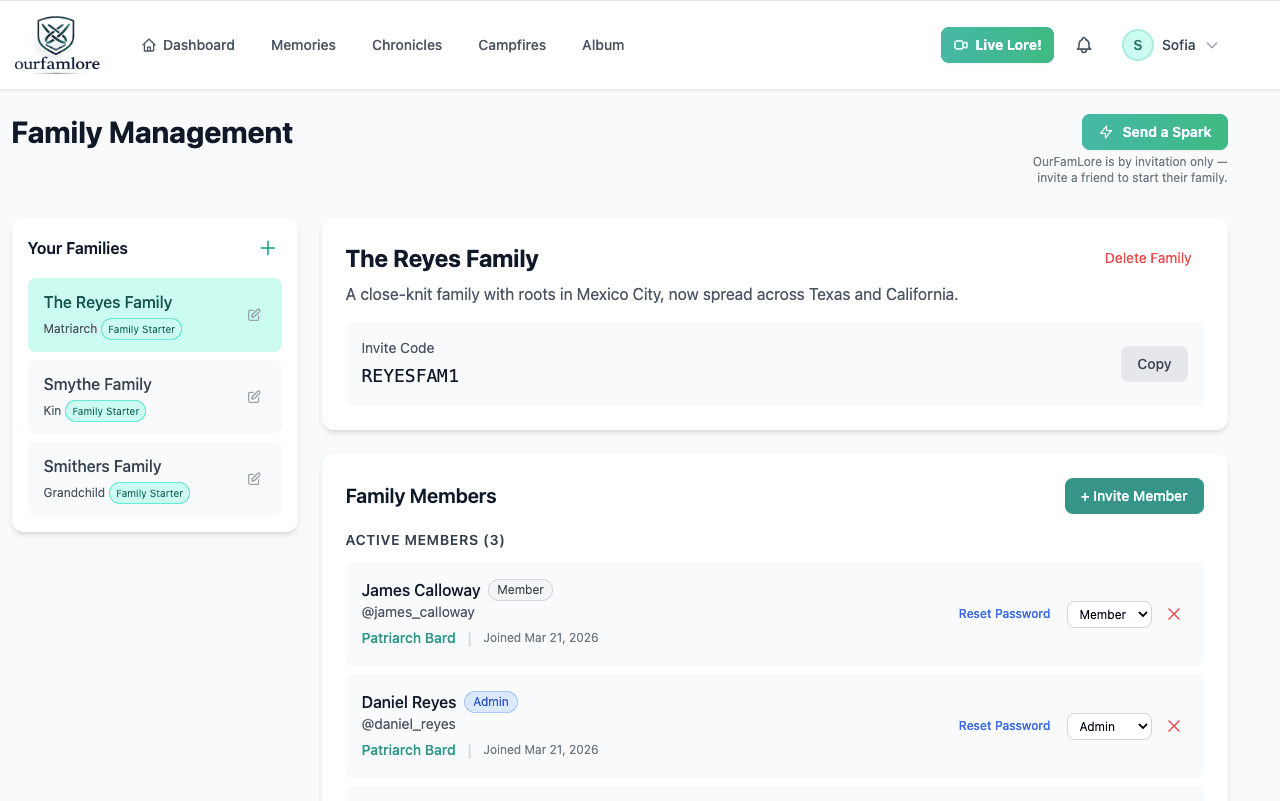Click Sofia's avatar circle
The height and width of the screenshot is (801, 1280).
(x=1137, y=45)
